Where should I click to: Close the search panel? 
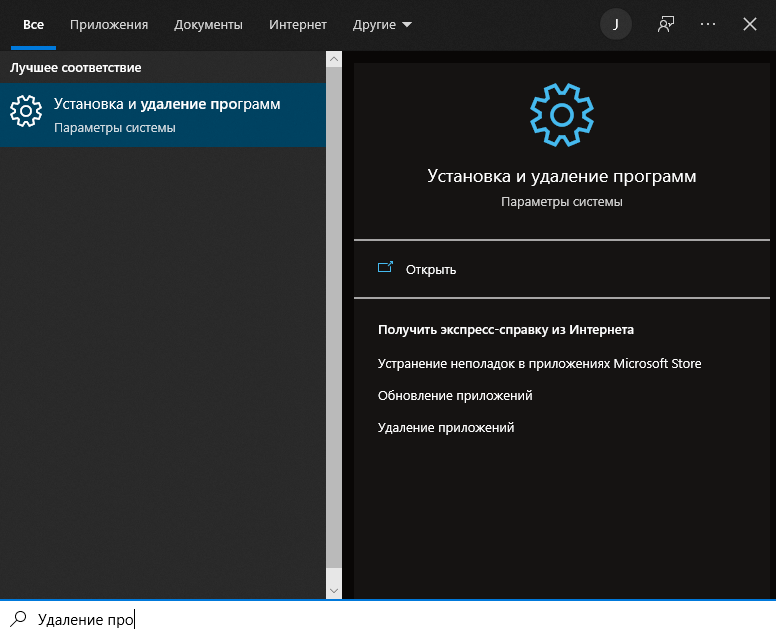point(749,24)
